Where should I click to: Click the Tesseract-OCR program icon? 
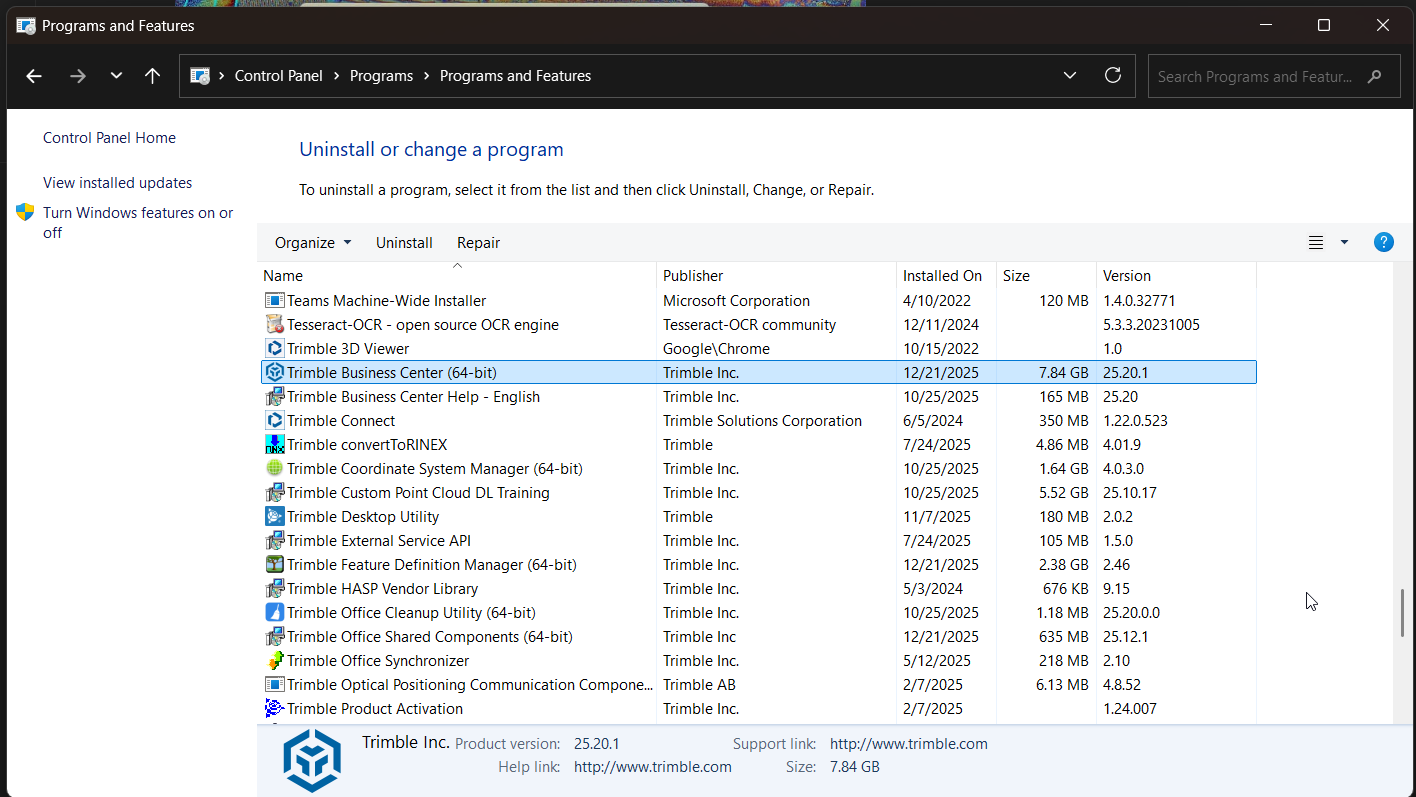(x=274, y=325)
